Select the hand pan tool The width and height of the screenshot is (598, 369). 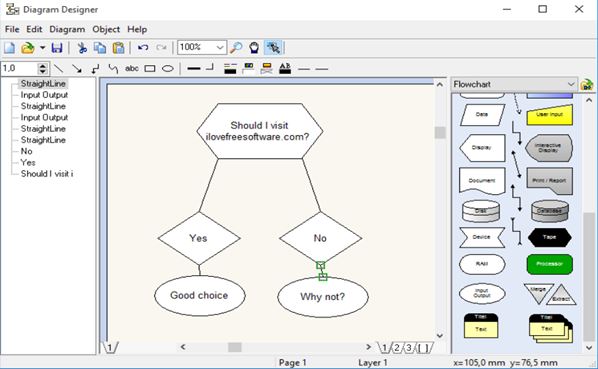tap(254, 48)
